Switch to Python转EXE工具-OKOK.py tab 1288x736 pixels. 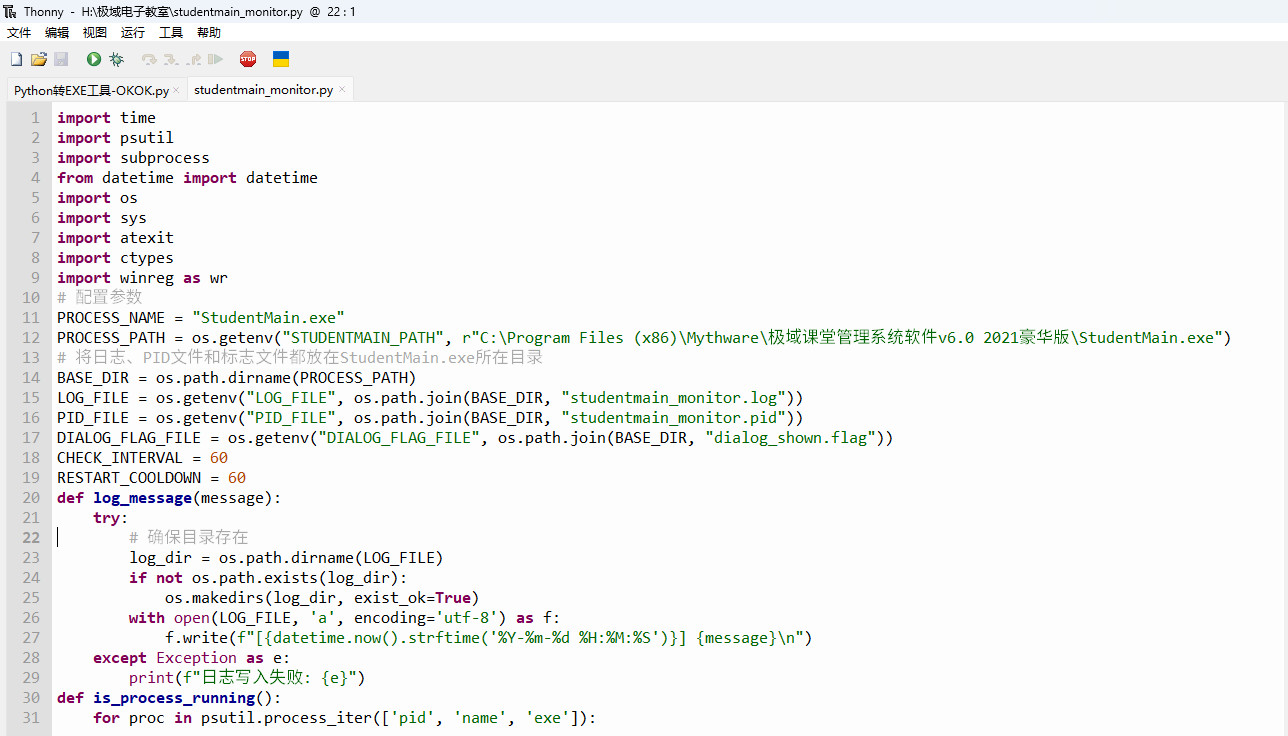[x=91, y=90]
